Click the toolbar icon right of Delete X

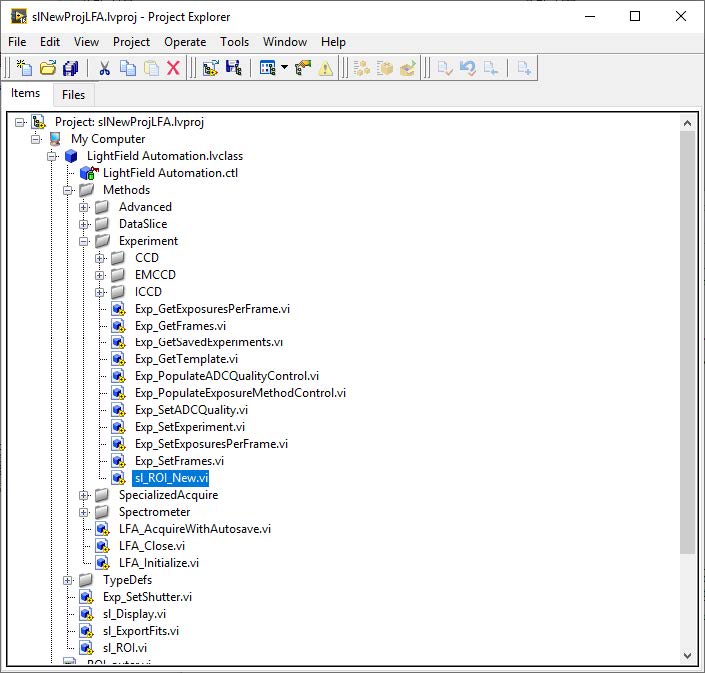(210, 68)
